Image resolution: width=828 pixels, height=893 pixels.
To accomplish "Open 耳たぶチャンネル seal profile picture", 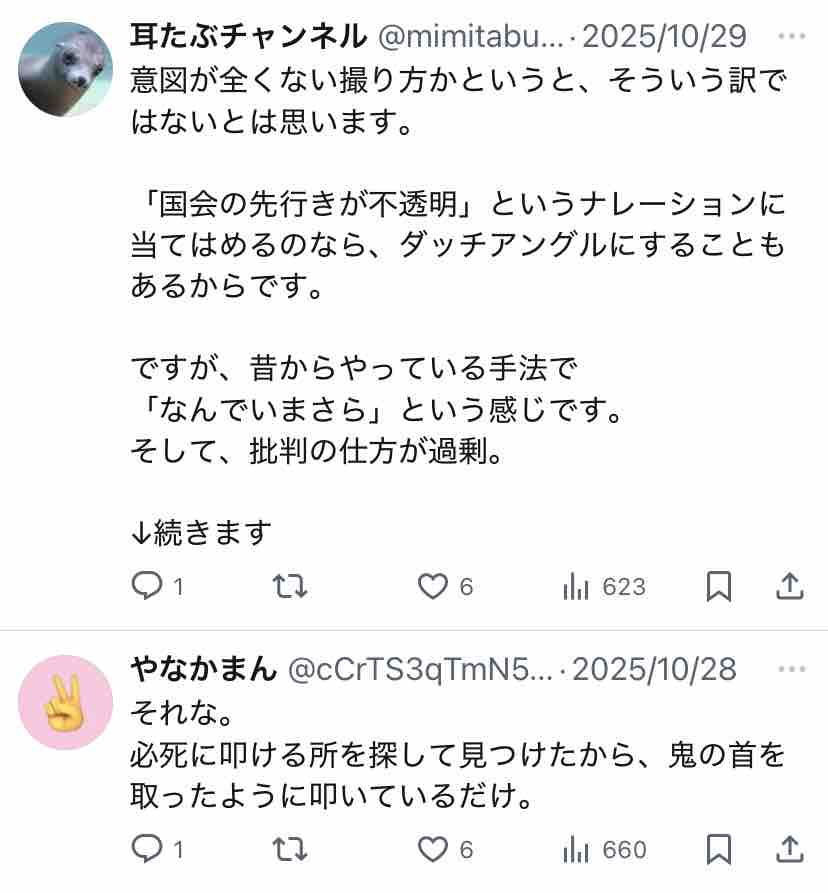I will tap(65, 69).
